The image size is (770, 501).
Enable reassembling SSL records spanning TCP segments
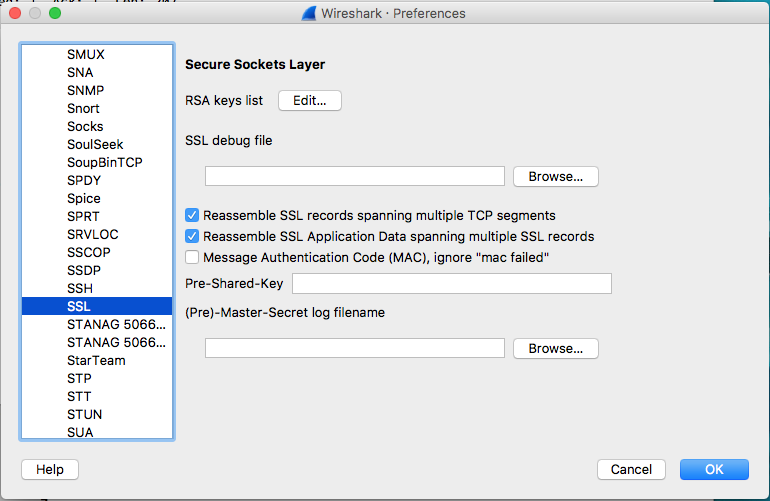[x=193, y=215]
